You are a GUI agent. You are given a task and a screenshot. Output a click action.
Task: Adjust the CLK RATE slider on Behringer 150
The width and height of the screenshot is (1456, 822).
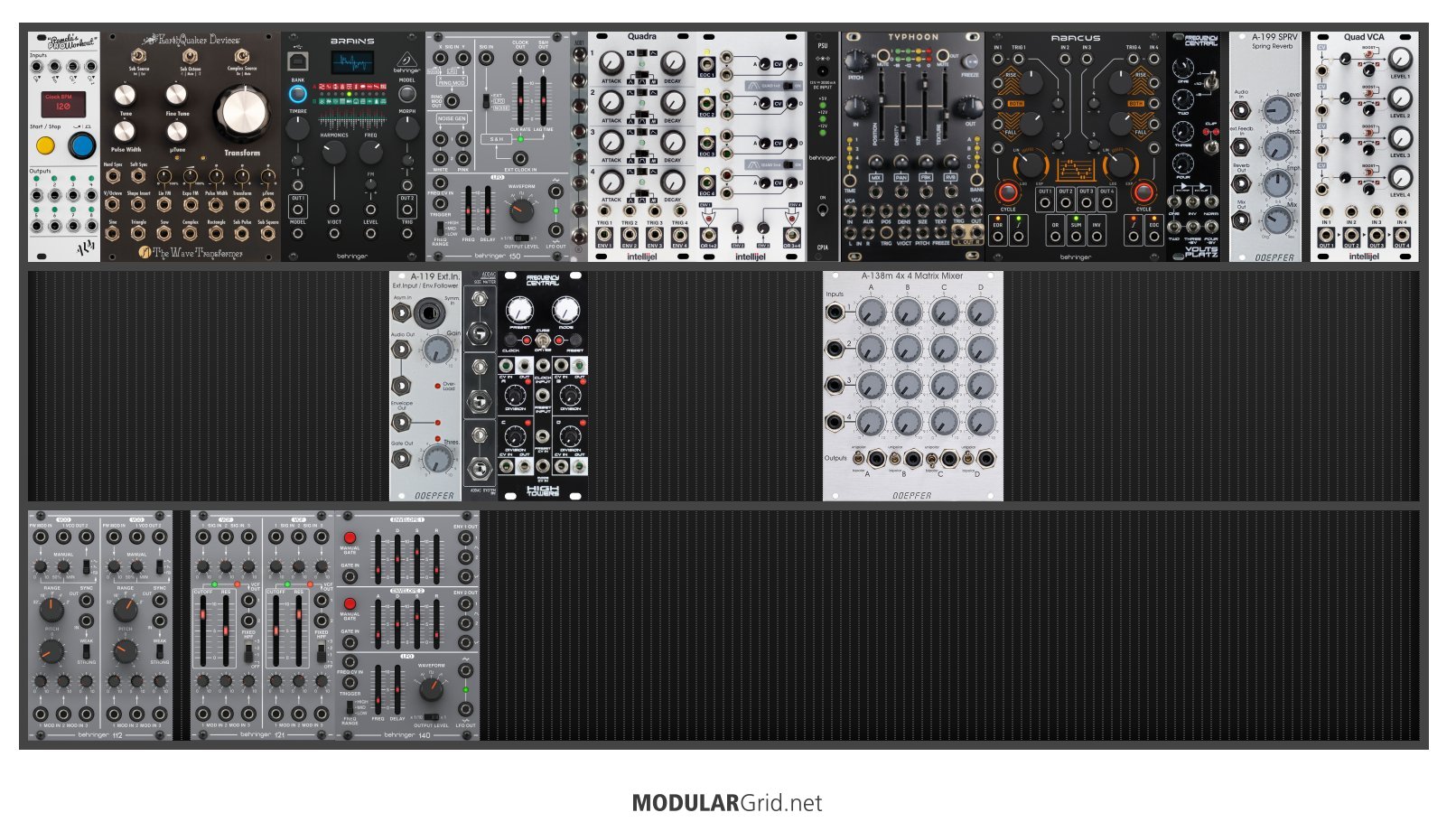pyautogui.click(x=521, y=100)
